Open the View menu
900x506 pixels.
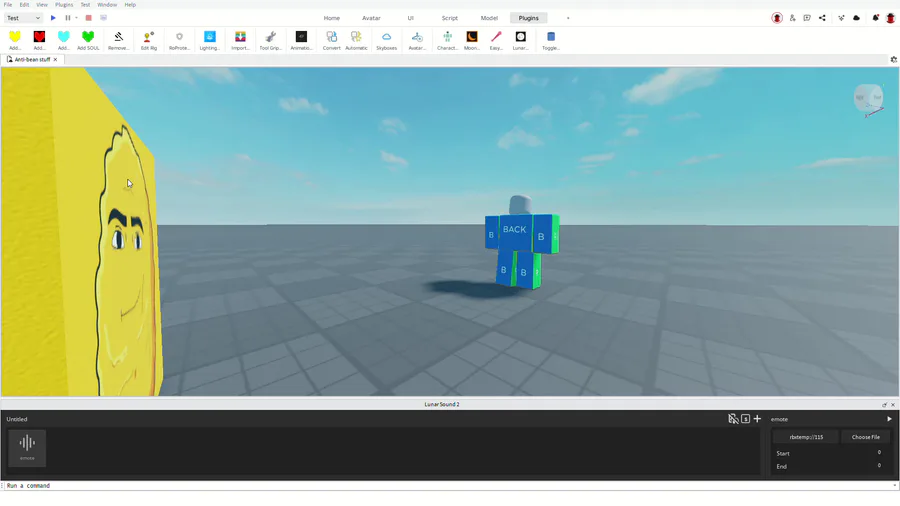tap(42, 5)
